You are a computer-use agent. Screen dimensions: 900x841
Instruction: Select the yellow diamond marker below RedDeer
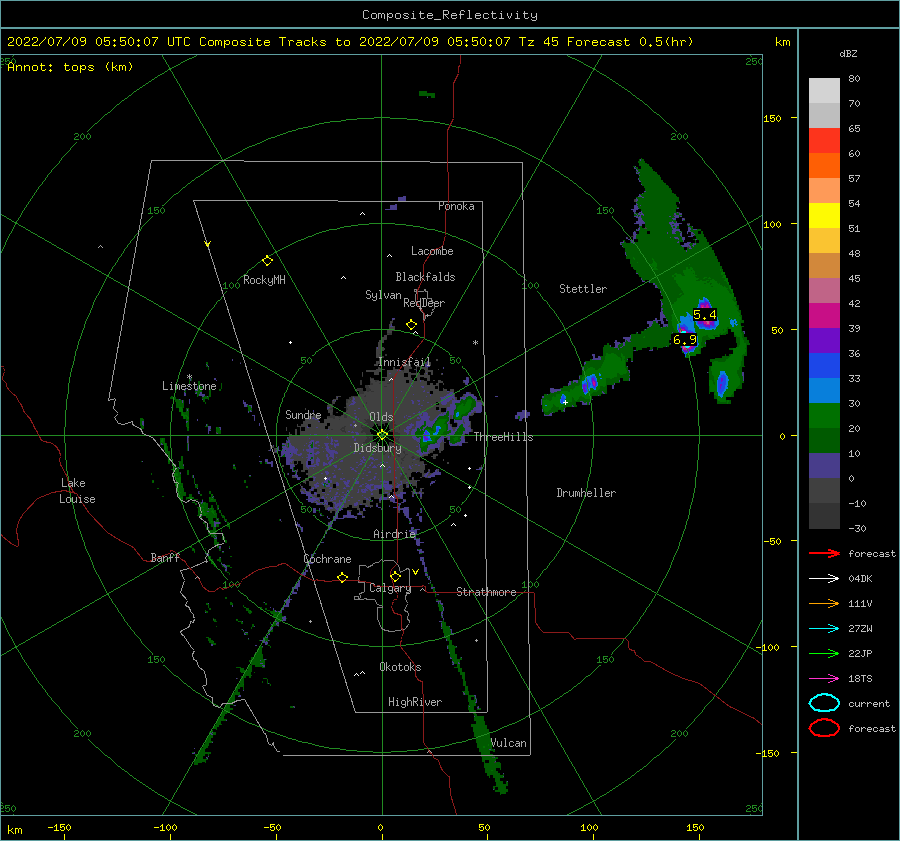click(411, 325)
